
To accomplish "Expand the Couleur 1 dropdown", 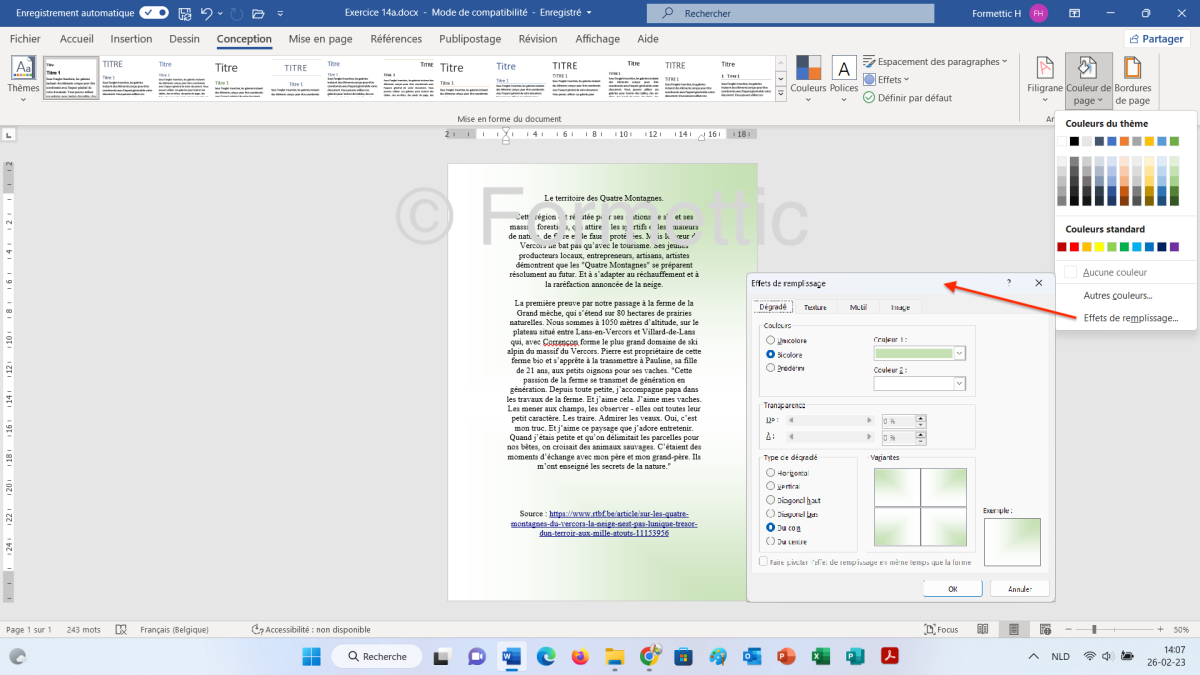I will 960,353.
